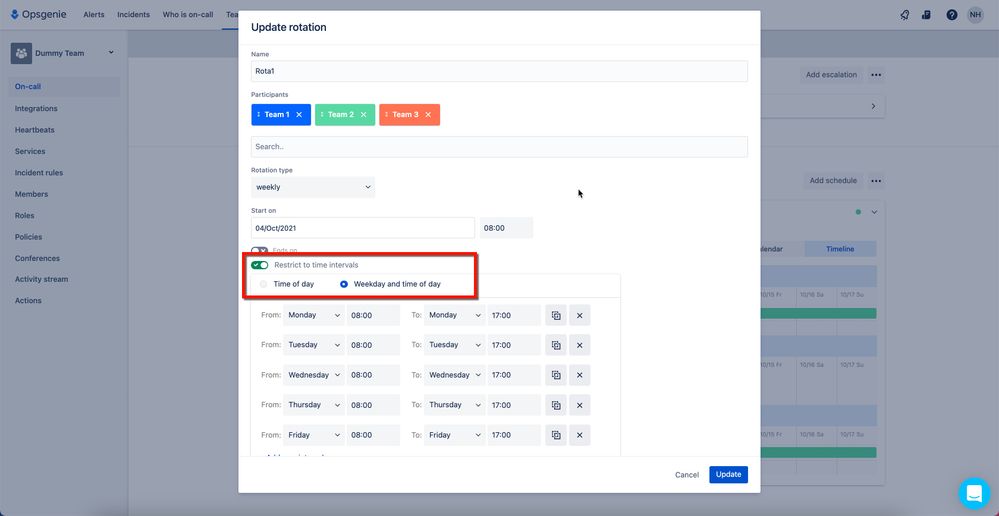999x516 pixels.
Task: Click the participants Search field
Action: coord(499,147)
